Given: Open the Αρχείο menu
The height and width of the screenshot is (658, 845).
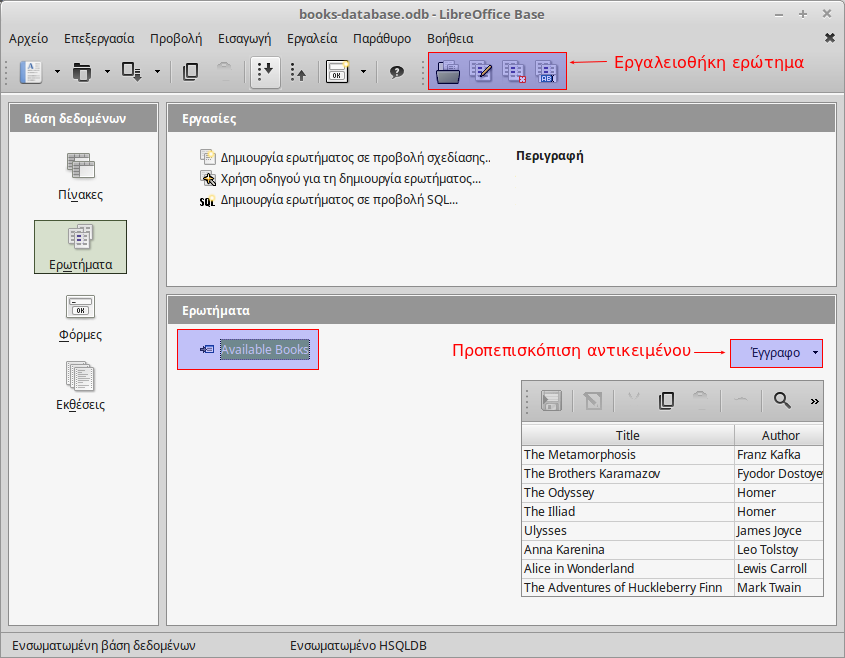Looking at the screenshot, I should [29, 39].
